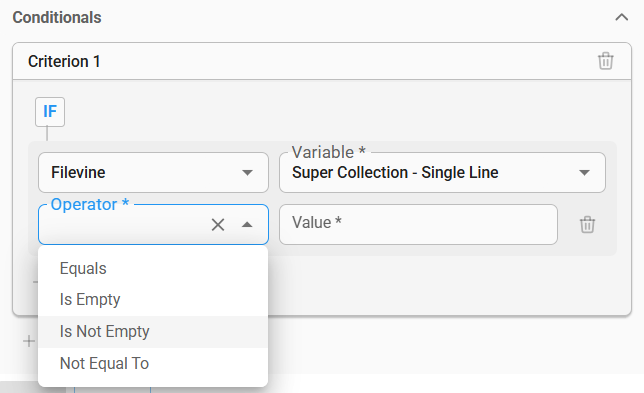The image size is (644, 393).
Task: Click the Filevine text in source selector
Action: tap(78, 172)
